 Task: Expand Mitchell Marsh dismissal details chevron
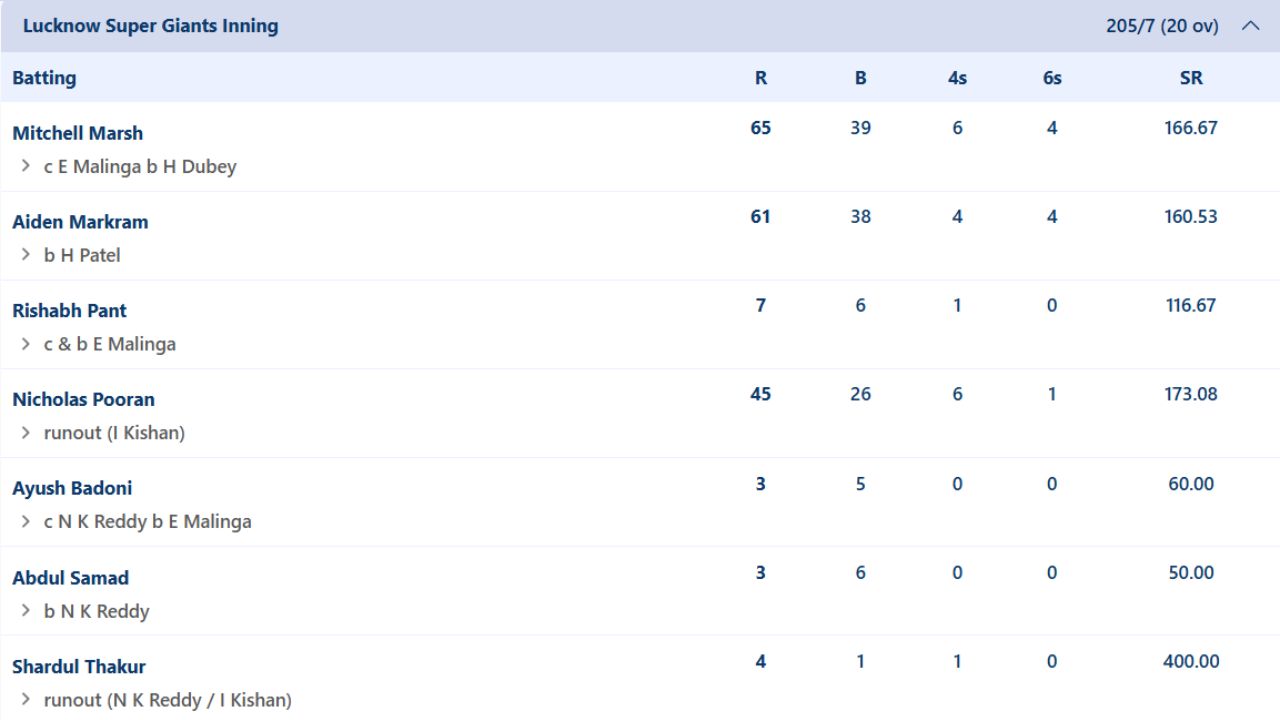coord(26,166)
